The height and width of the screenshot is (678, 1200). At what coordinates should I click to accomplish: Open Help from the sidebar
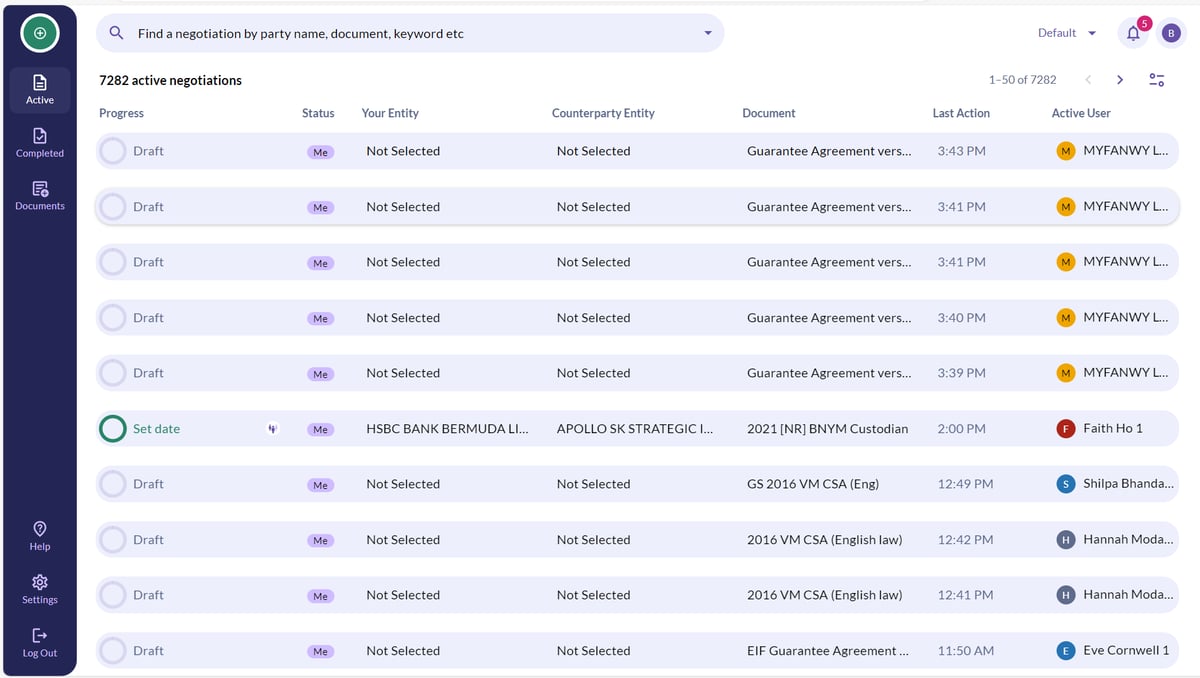pyautogui.click(x=40, y=536)
